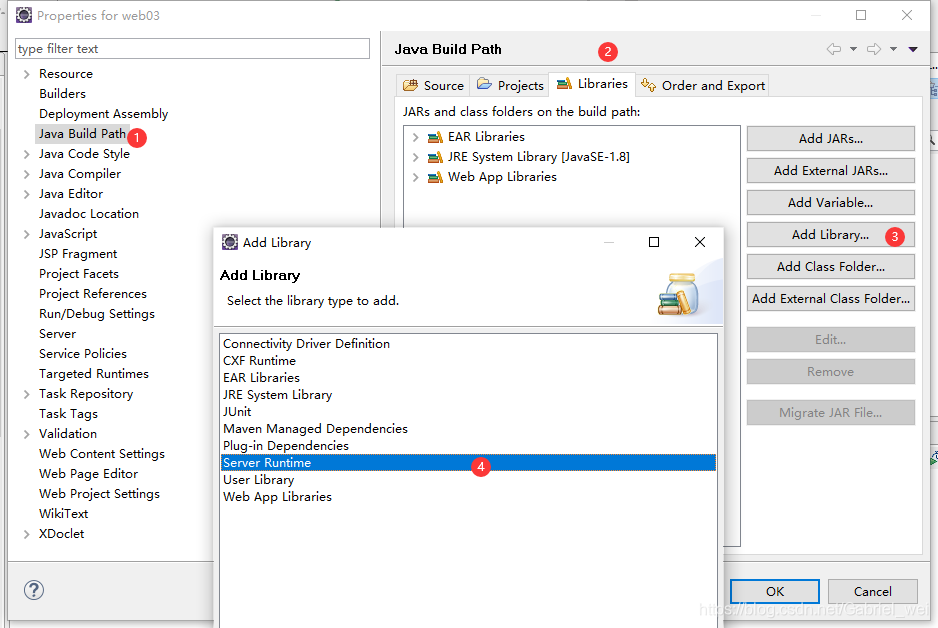Open the forward history dropdown arrow
The width and height of the screenshot is (938, 628).
pos(893,49)
